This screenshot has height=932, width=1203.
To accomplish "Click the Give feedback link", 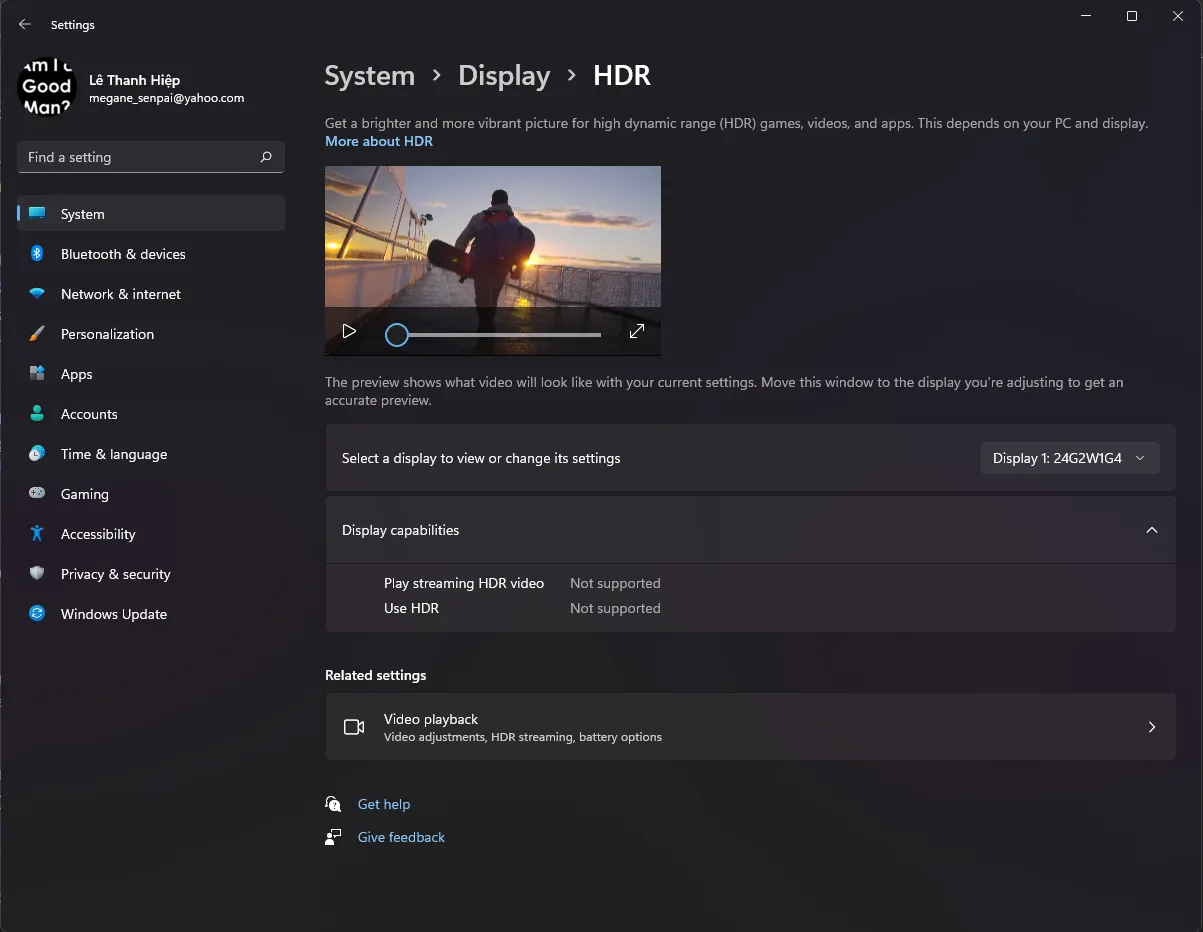I will pyautogui.click(x=401, y=837).
